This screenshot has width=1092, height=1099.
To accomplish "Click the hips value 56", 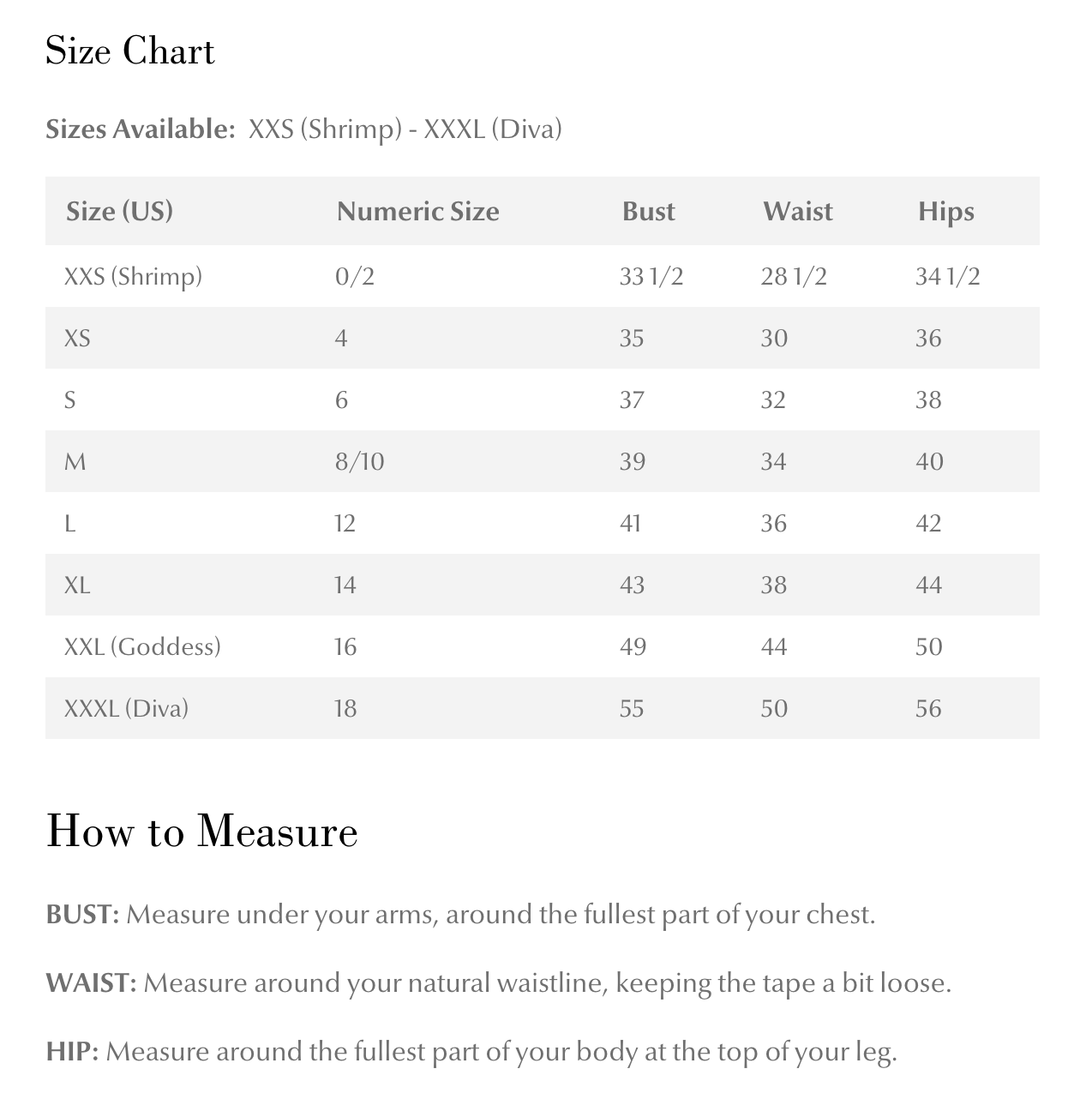I will click(928, 708).
